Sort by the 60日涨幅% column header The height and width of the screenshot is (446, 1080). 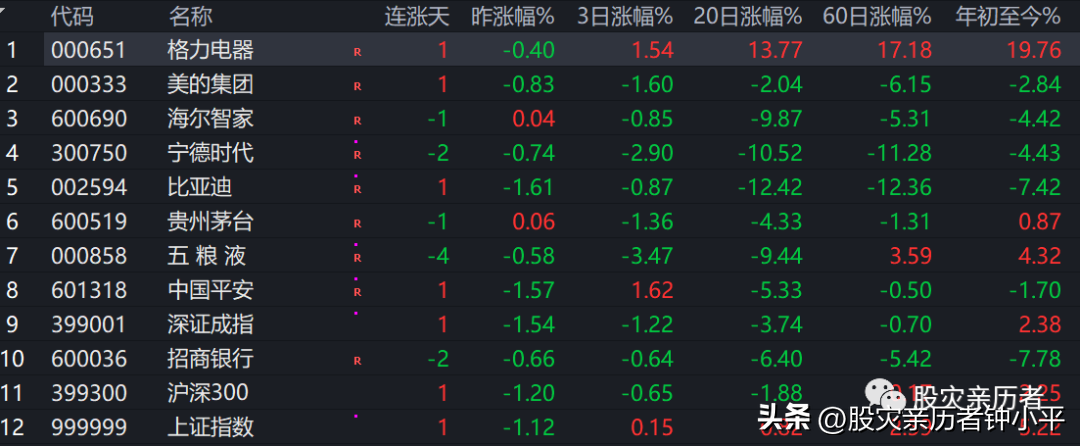pyautogui.click(x=877, y=17)
